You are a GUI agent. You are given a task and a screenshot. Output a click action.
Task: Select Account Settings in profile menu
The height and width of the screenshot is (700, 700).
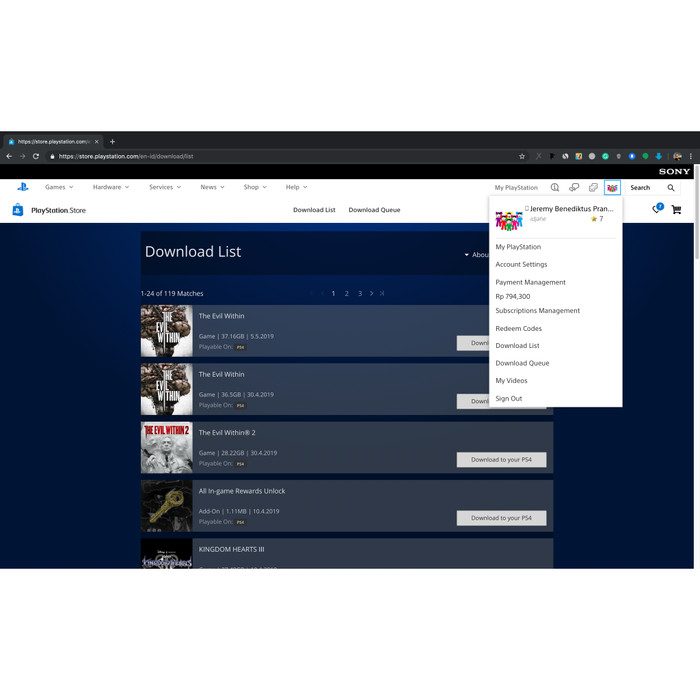(521, 264)
